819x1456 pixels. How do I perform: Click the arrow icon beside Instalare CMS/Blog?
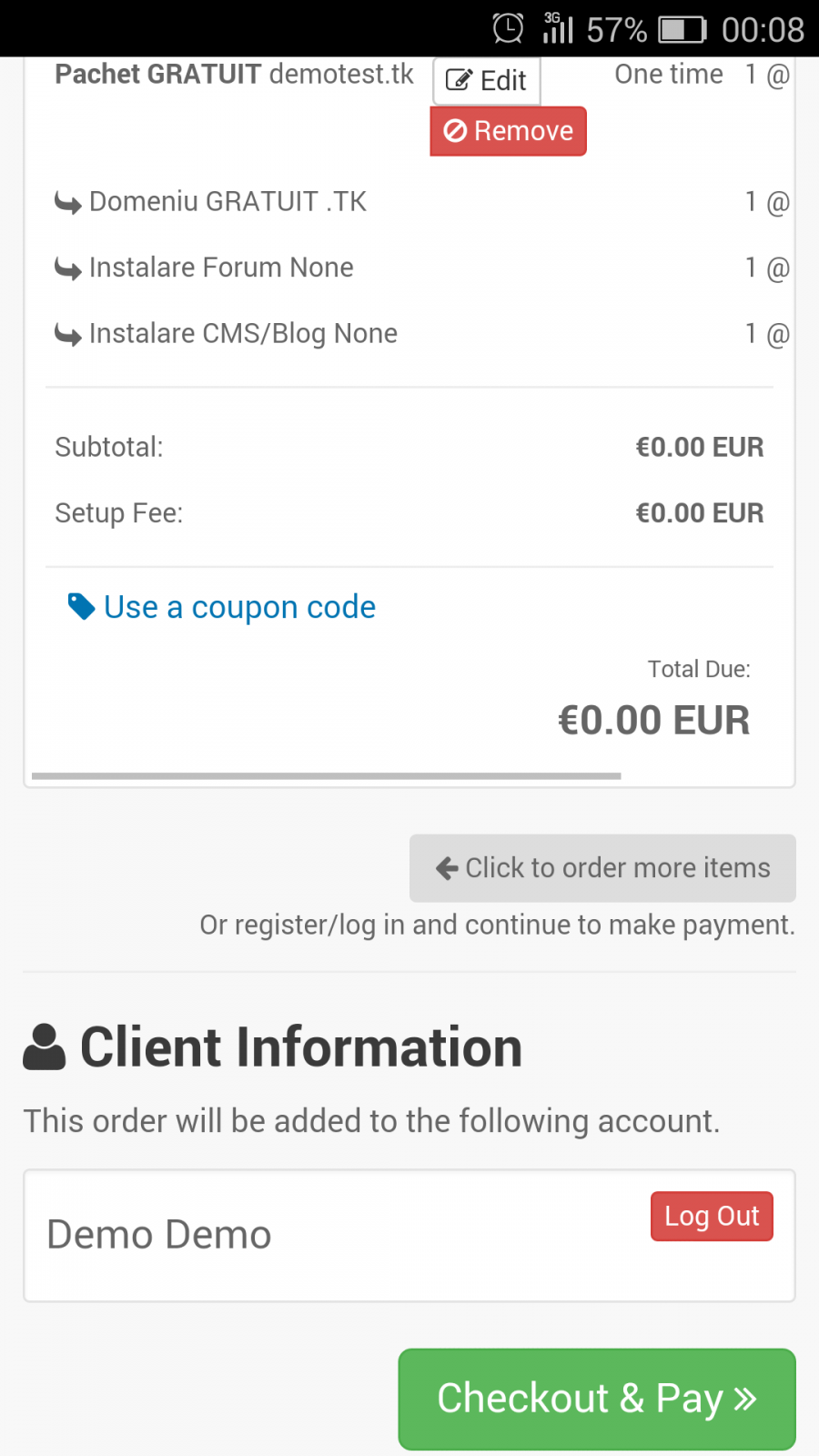click(68, 335)
